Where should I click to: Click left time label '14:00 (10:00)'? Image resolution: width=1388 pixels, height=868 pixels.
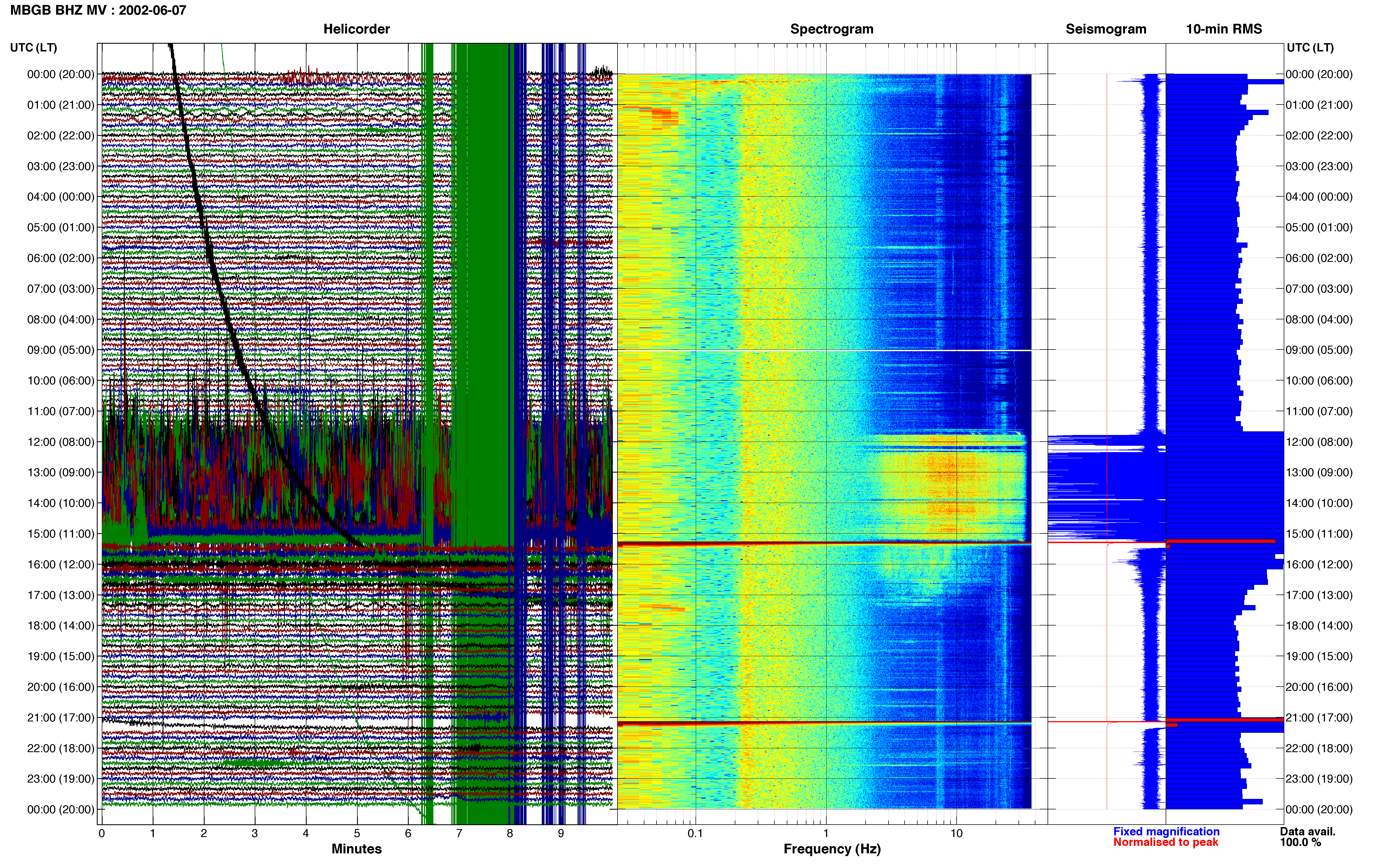coord(61,503)
